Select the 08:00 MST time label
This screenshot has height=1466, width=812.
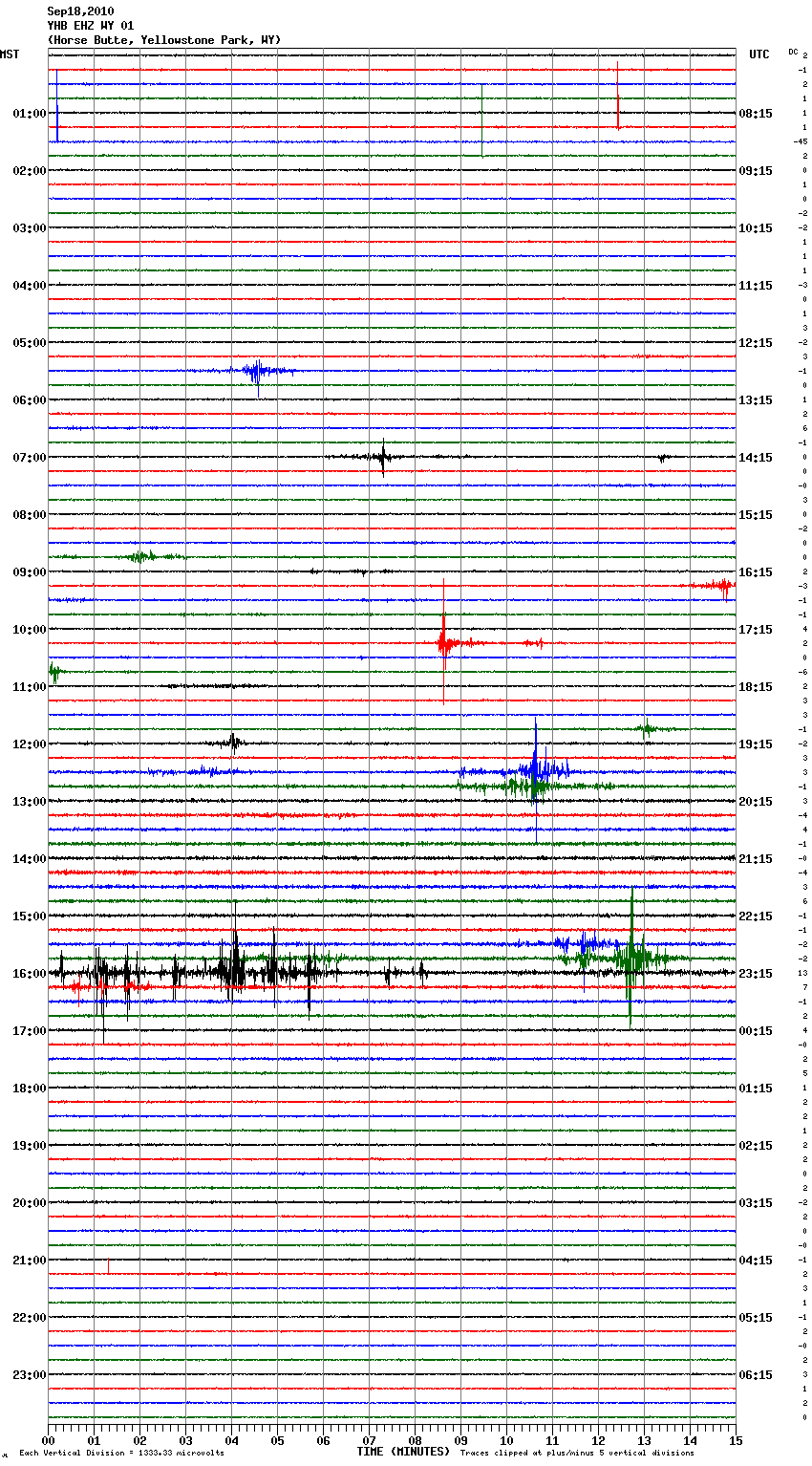29,515
